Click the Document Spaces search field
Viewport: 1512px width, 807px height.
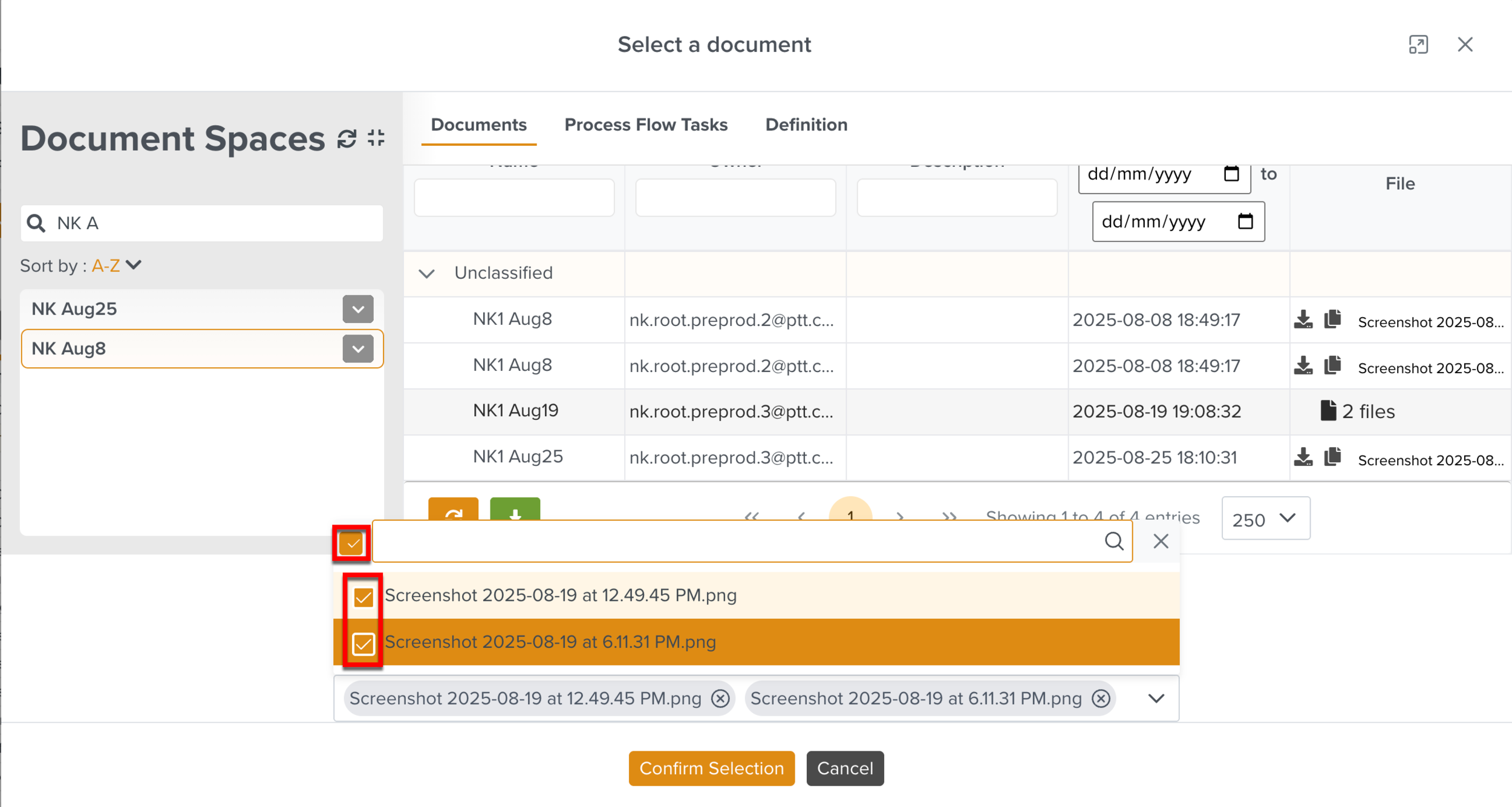point(212,223)
